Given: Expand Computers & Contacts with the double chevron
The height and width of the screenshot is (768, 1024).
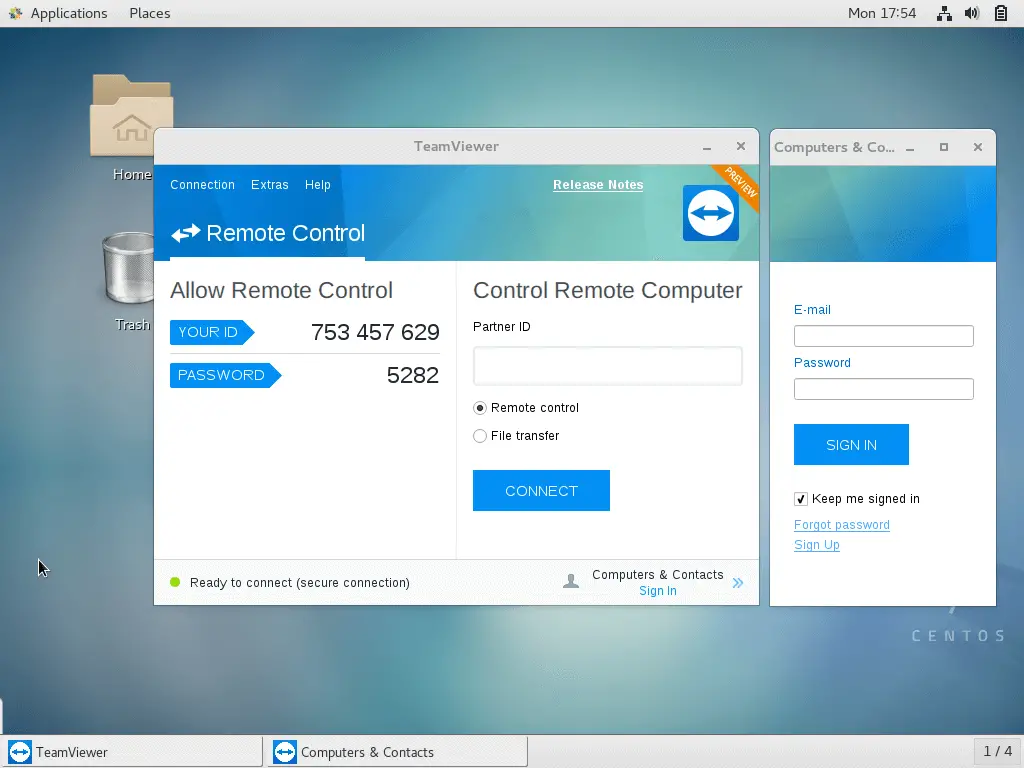Looking at the screenshot, I should coord(738,583).
